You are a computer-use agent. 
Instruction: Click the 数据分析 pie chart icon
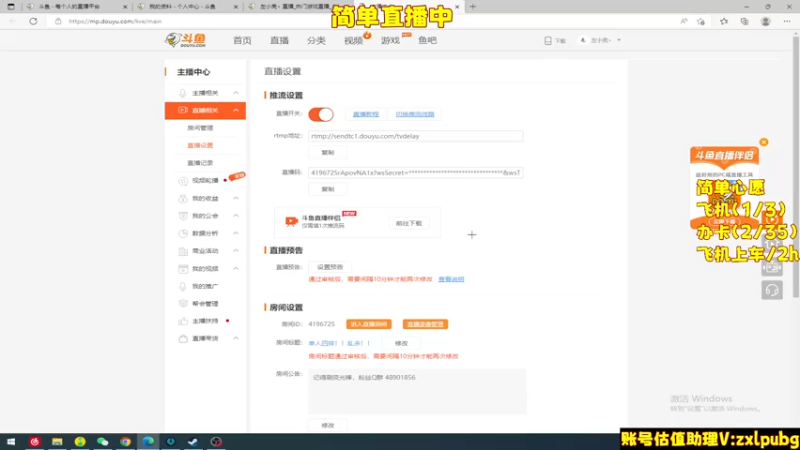pos(183,233)
